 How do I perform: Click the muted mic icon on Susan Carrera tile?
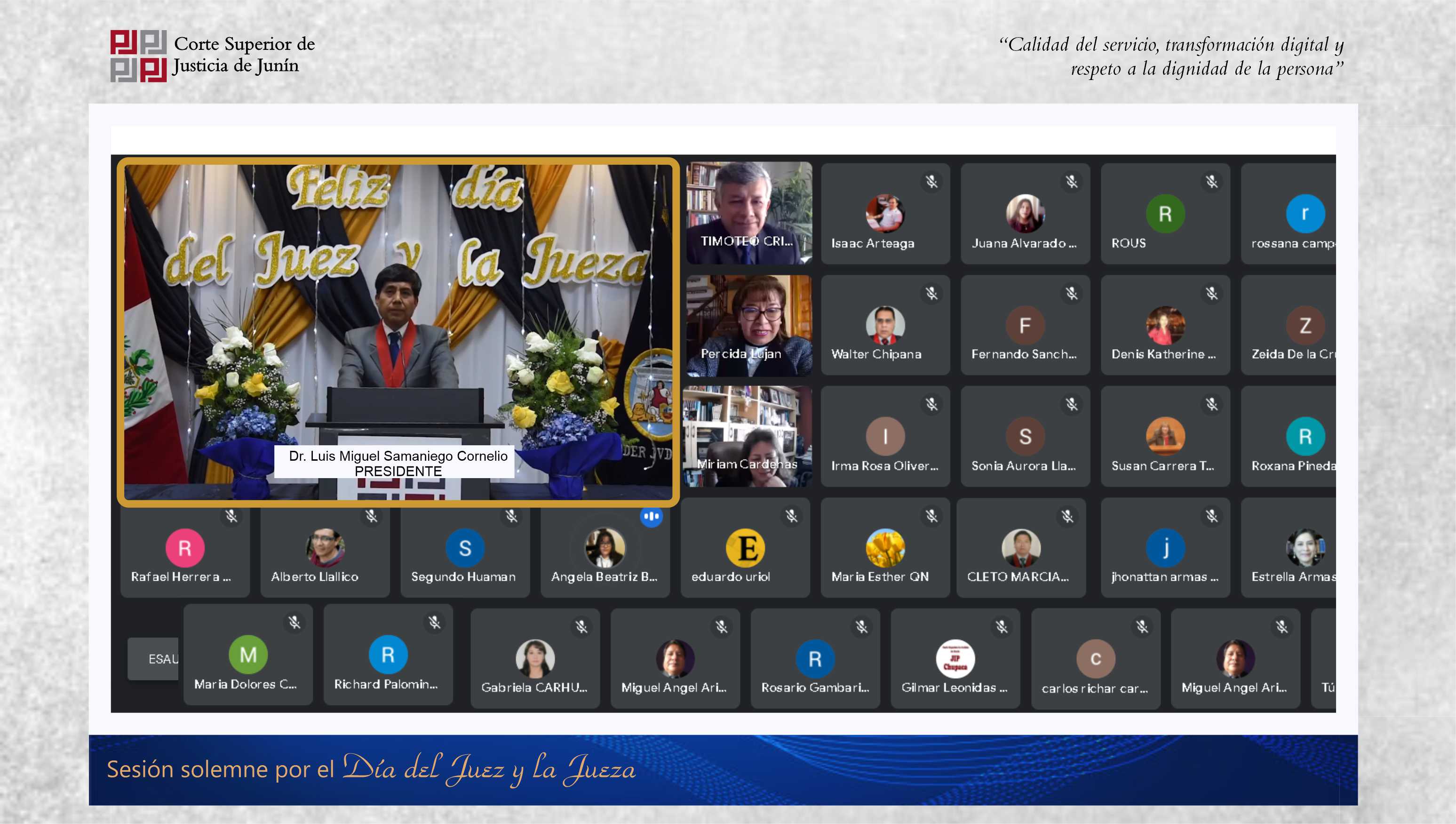(x=1212, y=404)
